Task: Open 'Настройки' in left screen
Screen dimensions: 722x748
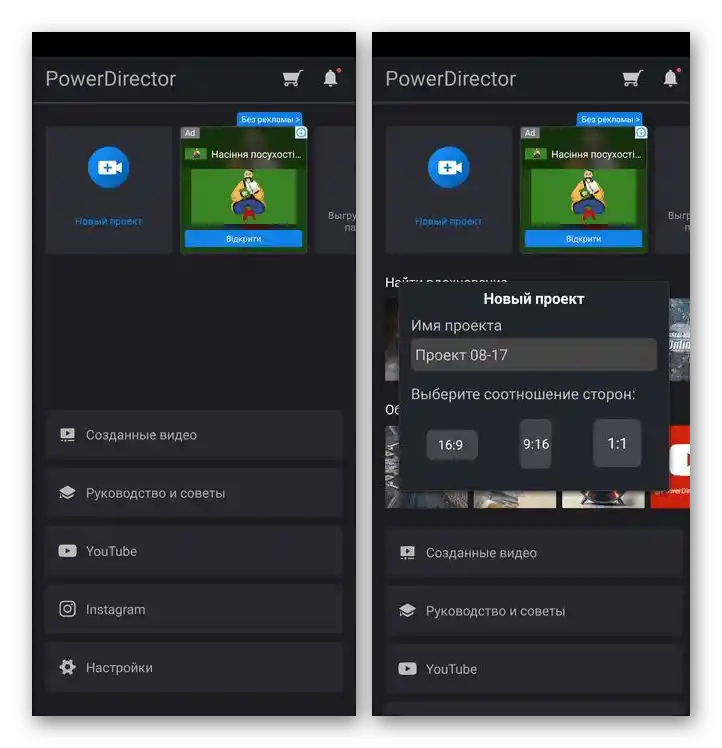Action: [194, 668]
